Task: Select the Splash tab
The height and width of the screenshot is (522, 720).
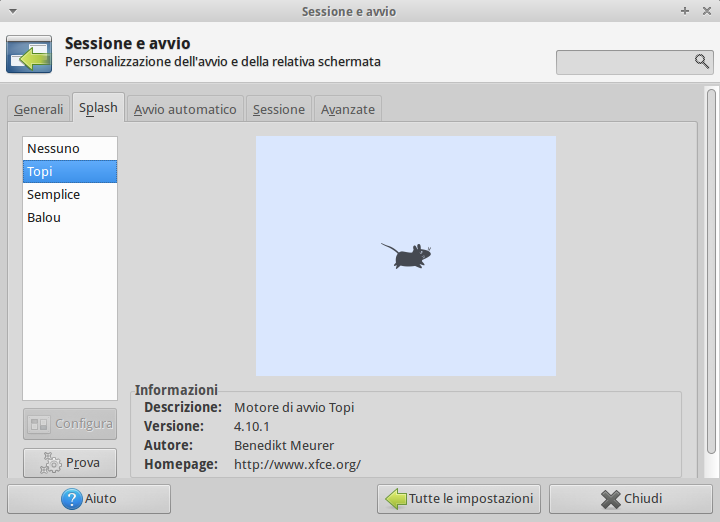Action: [99, 108]
